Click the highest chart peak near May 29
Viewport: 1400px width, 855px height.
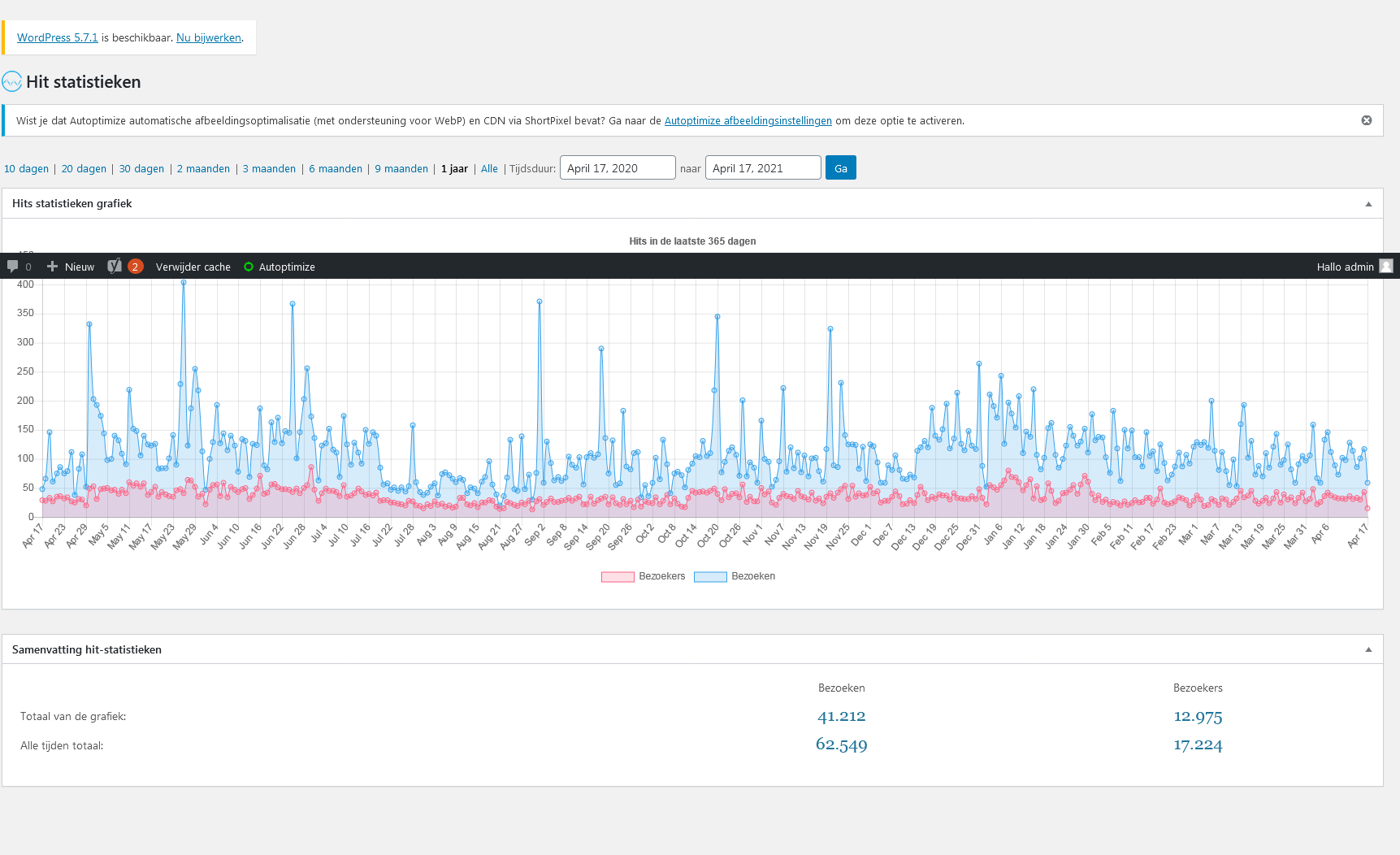184,283
